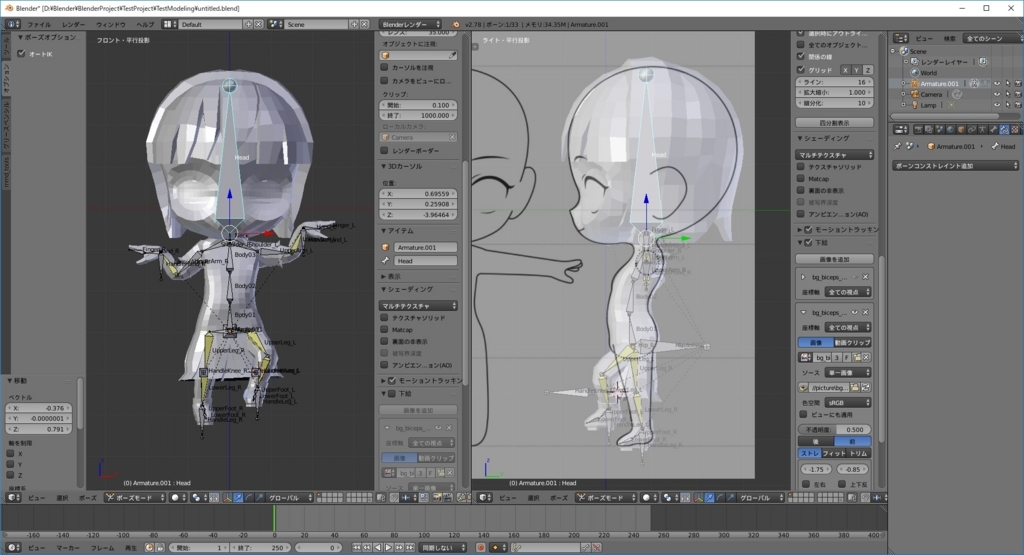Click bone properties tab icon
Screen dimensions: 1024x555
[x=993, y=129]
